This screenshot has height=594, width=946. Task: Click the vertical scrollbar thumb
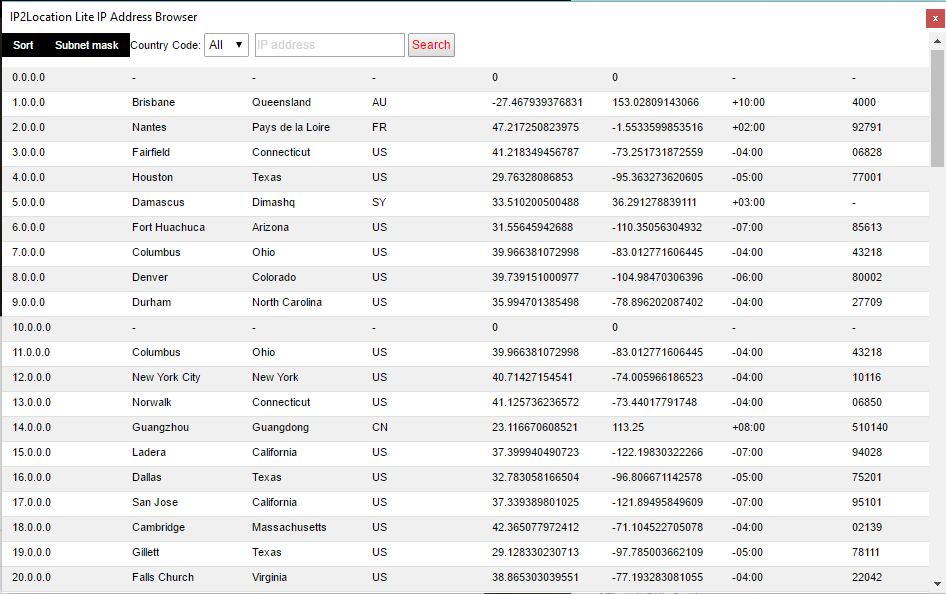[937, 109]
